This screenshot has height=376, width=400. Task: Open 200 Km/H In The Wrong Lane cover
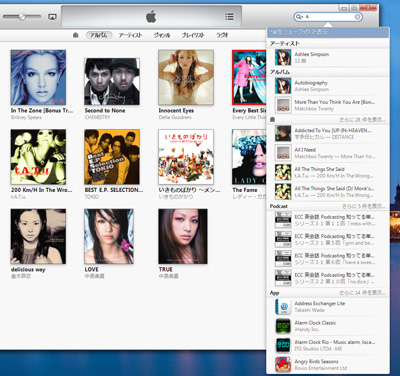pyautogui.click(x=38, y=157)
